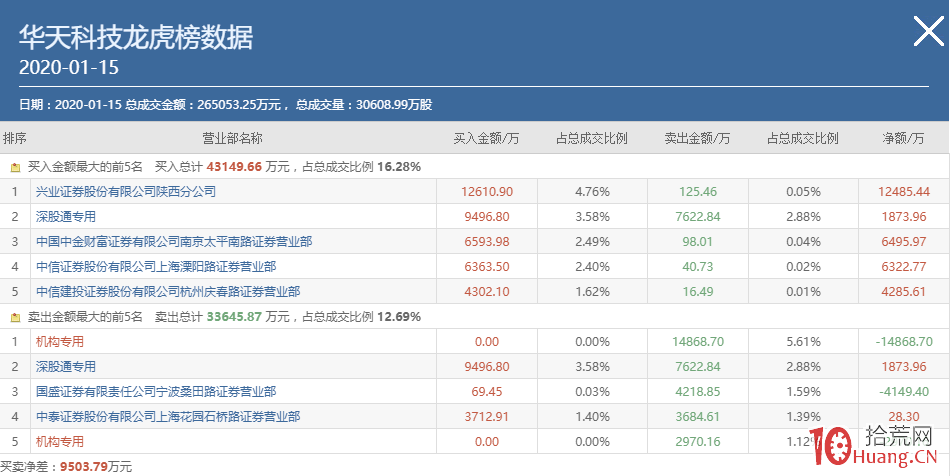The width and height of the screenshot is (951, 476).
Task: Click the 排序 column header
Action: pyautogui.click(x=15, y=138)
